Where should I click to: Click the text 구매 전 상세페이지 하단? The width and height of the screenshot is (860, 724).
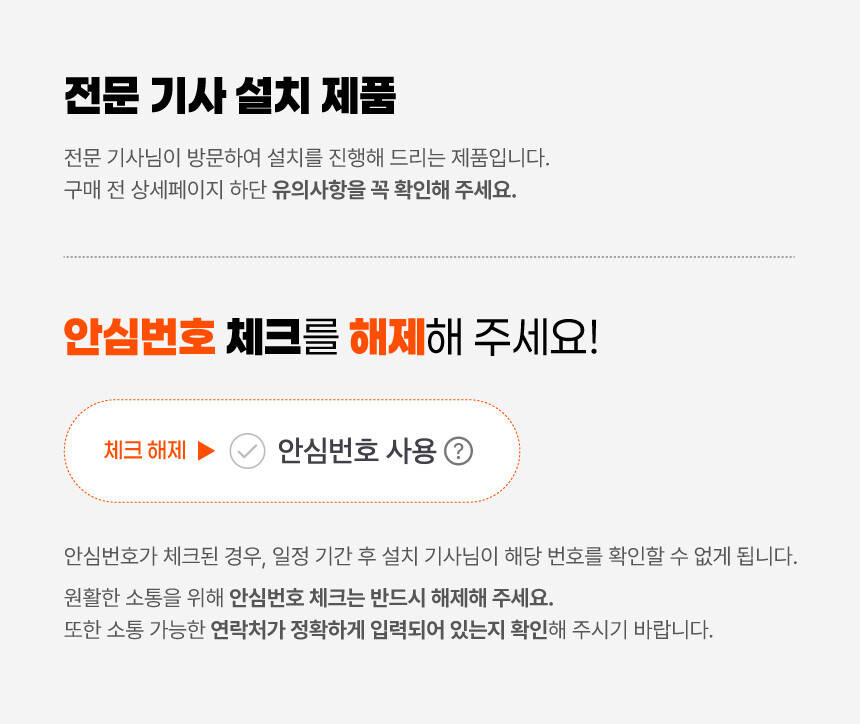(165, 190)
